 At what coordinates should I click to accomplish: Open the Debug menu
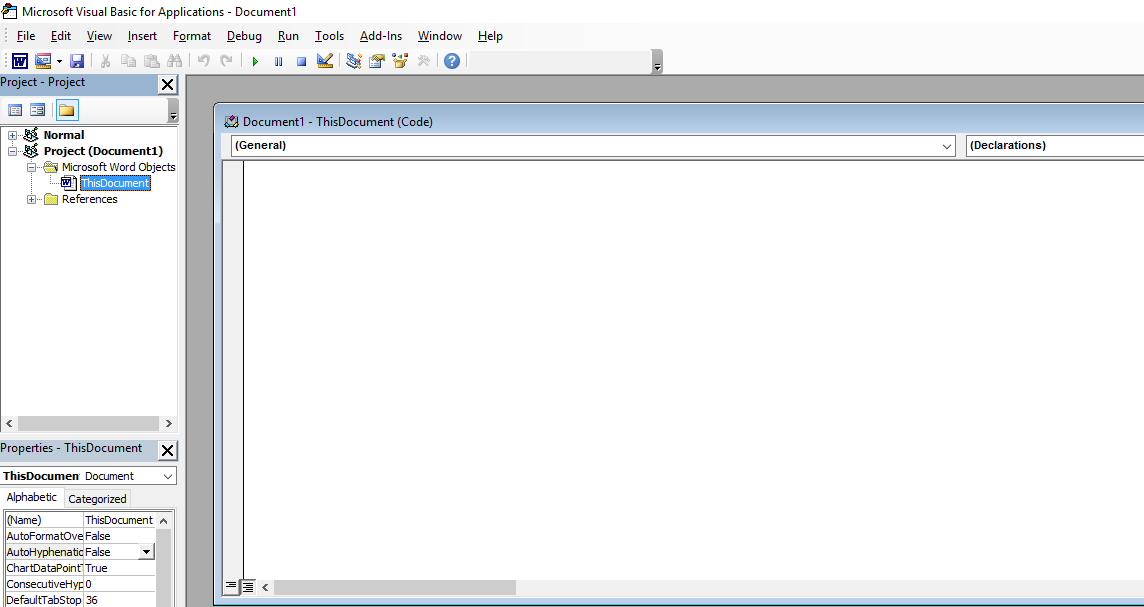pyautogui.click(x=244, y=36)
